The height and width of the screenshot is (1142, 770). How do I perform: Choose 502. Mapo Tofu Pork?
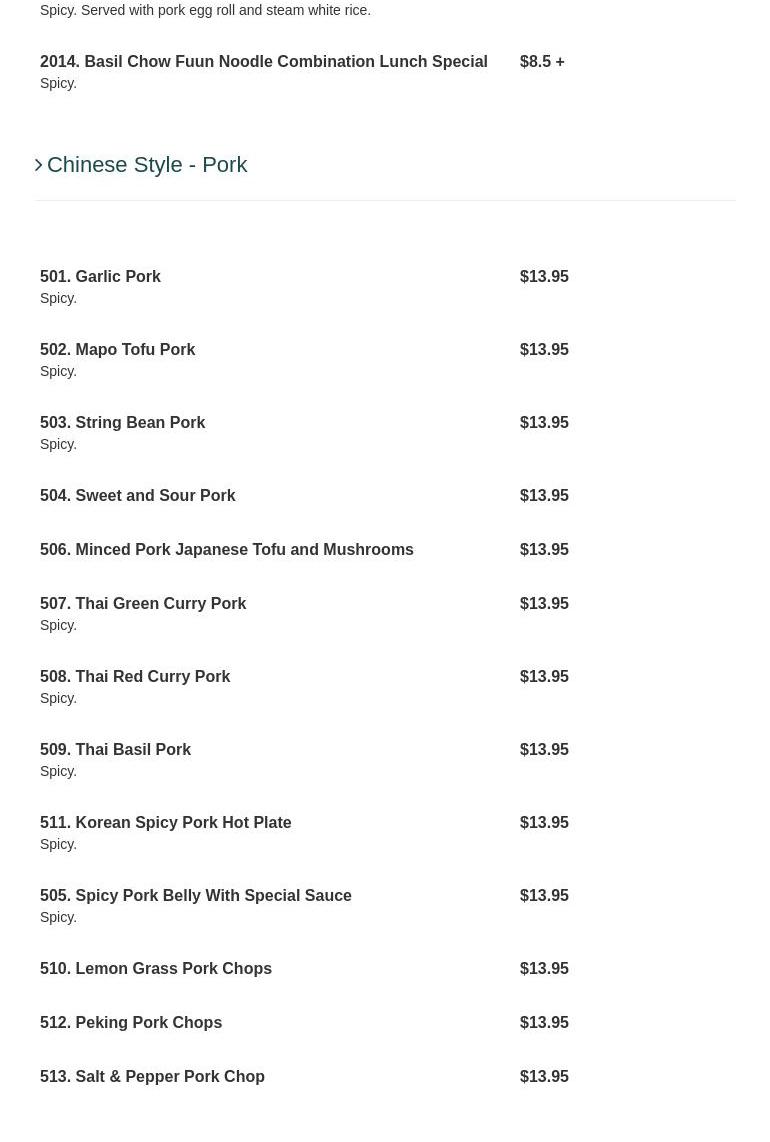[x=117, y=350]
